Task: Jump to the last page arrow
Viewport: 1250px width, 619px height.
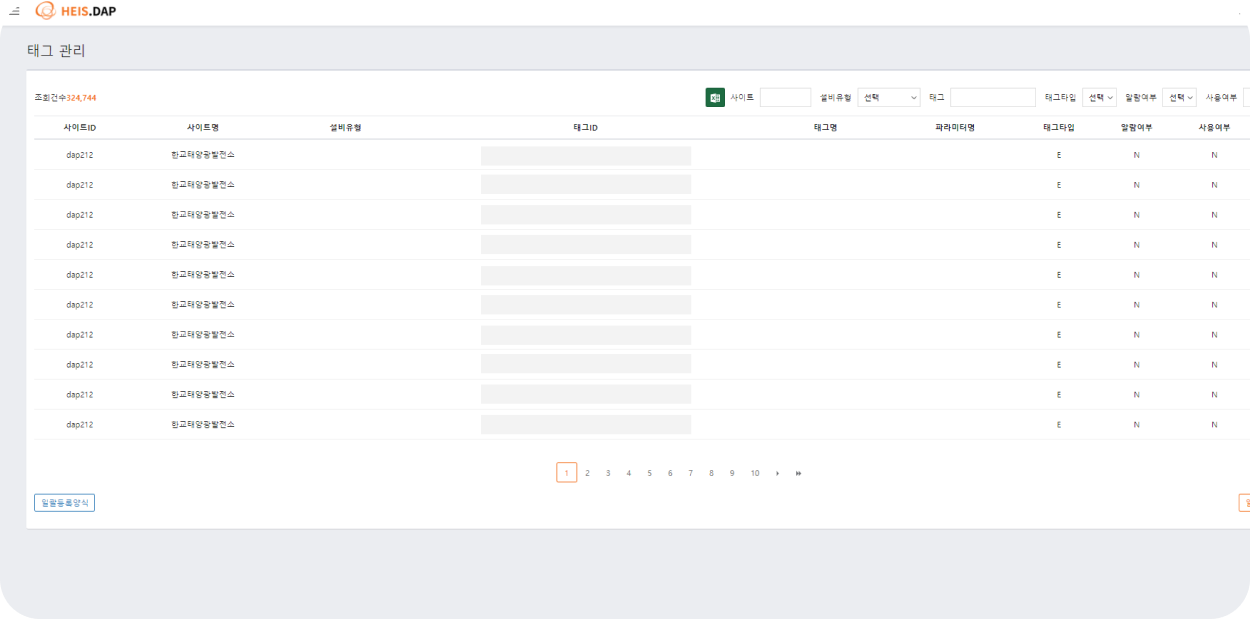Action: point(798,473)
